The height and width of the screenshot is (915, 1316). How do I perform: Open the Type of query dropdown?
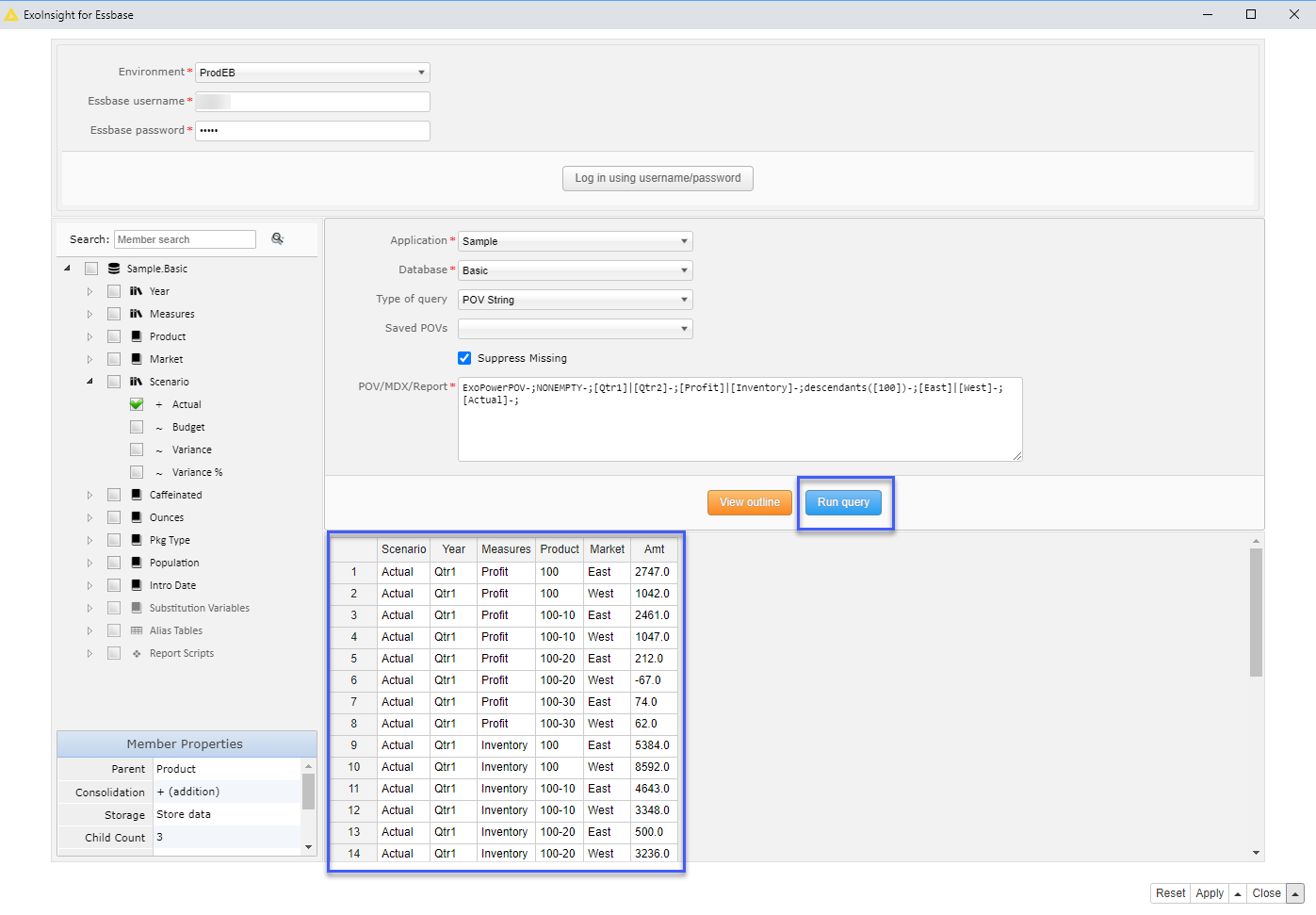click(576, 300)
